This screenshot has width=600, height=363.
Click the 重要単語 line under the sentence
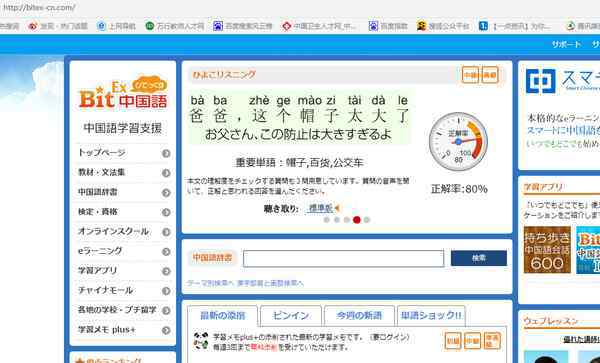[x=299, y=163]
